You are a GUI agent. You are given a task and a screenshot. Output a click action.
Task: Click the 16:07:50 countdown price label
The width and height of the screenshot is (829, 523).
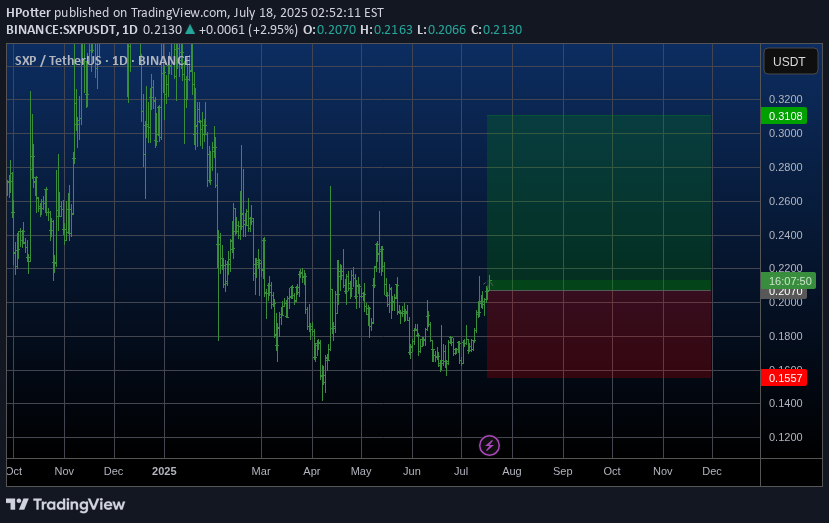[x=788, y=281]
